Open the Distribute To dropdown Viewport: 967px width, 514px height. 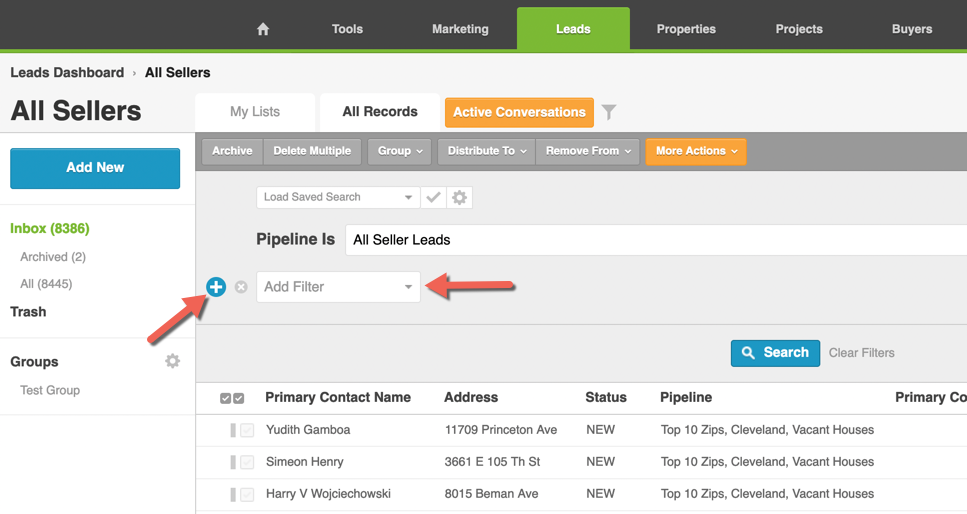pos(486,151)
